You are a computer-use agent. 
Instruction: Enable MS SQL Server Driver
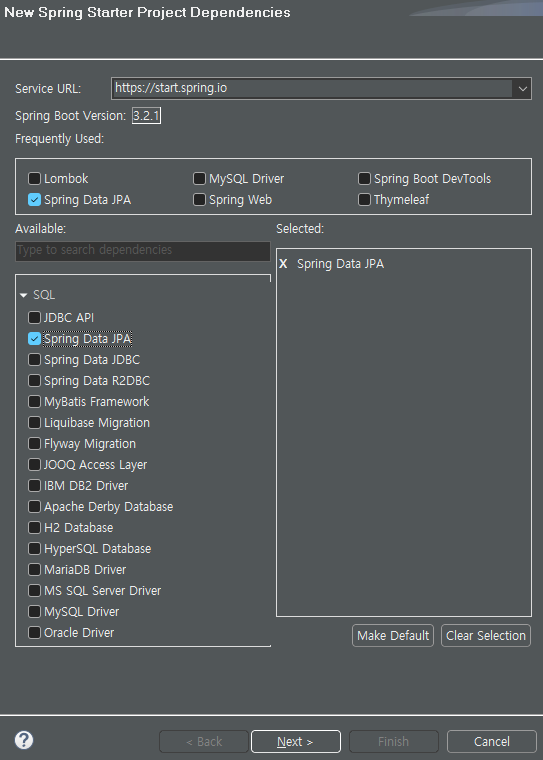click(x=34, y=590)
